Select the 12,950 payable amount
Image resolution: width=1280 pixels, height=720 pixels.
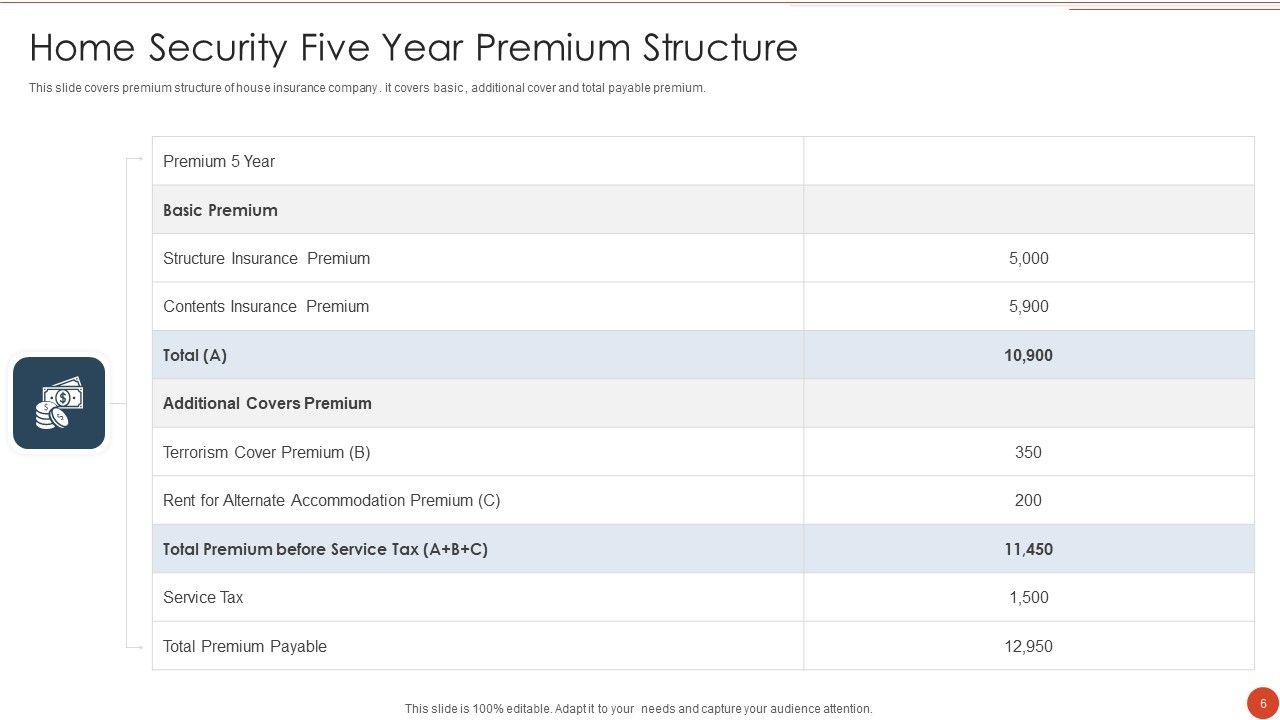(1028, 646)
